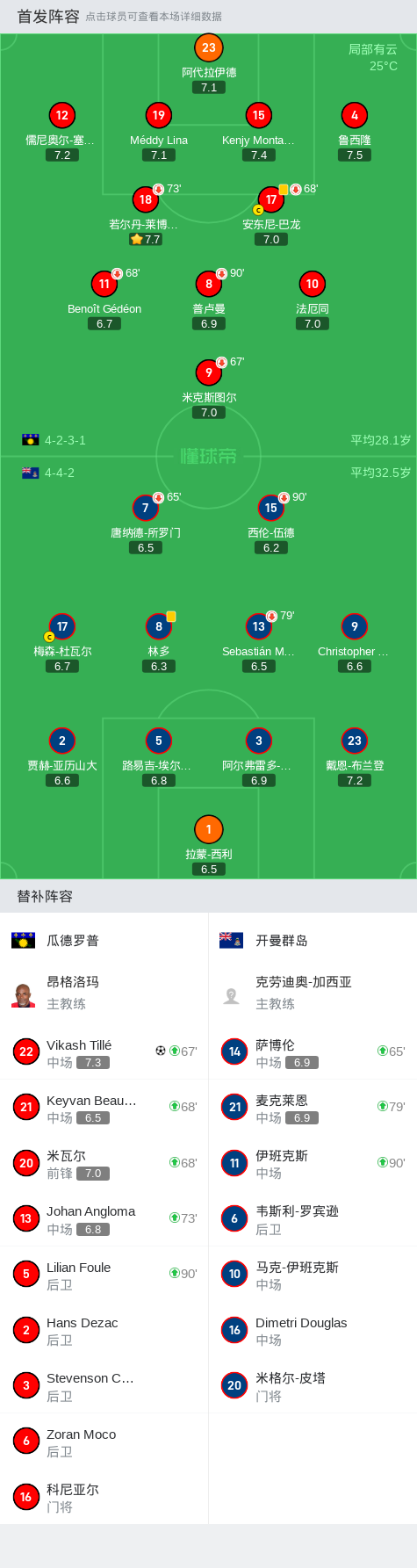Open coach 克劳迪奥-加西亚 avatar

232,994
